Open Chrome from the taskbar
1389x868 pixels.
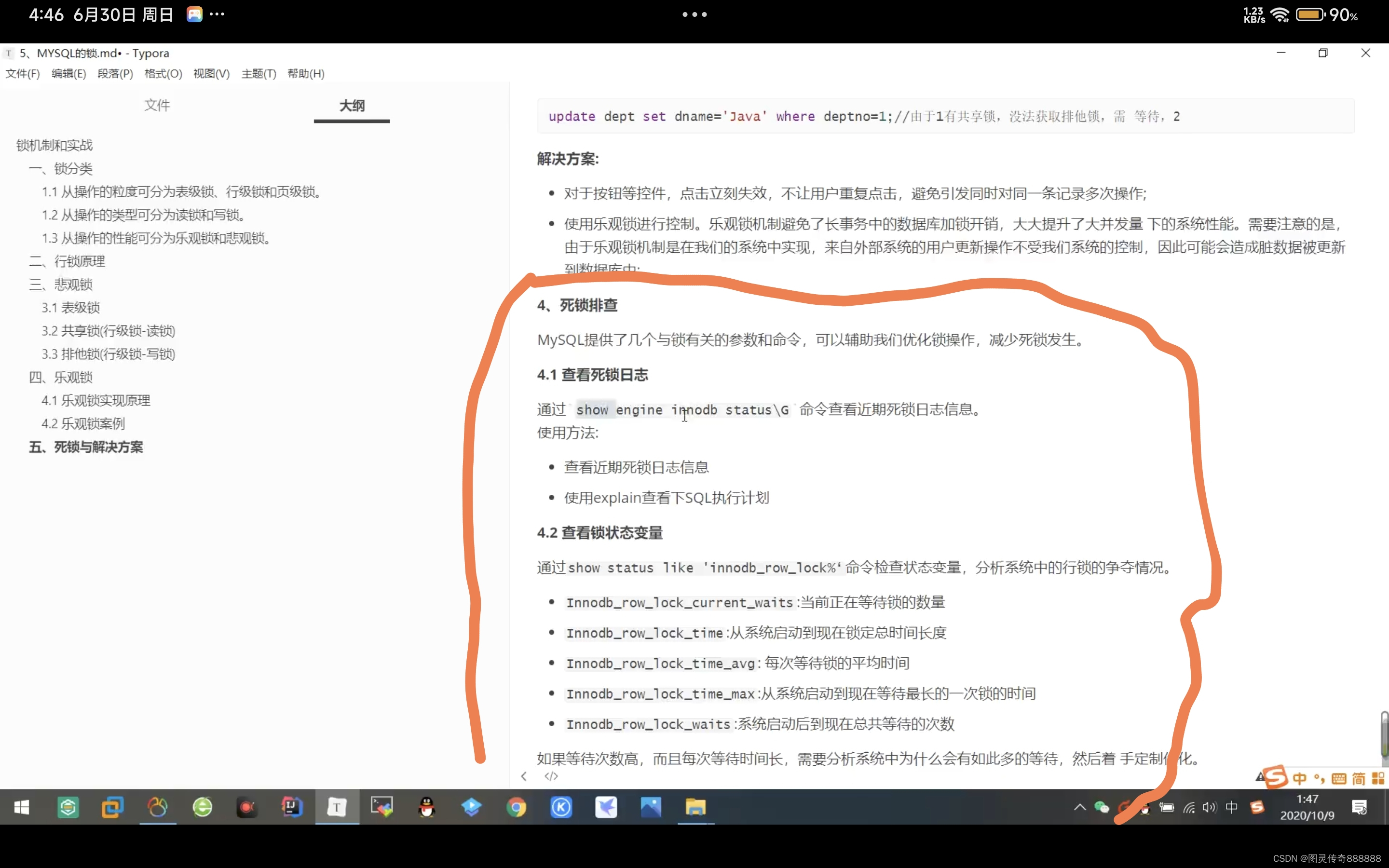click(516, 807)
